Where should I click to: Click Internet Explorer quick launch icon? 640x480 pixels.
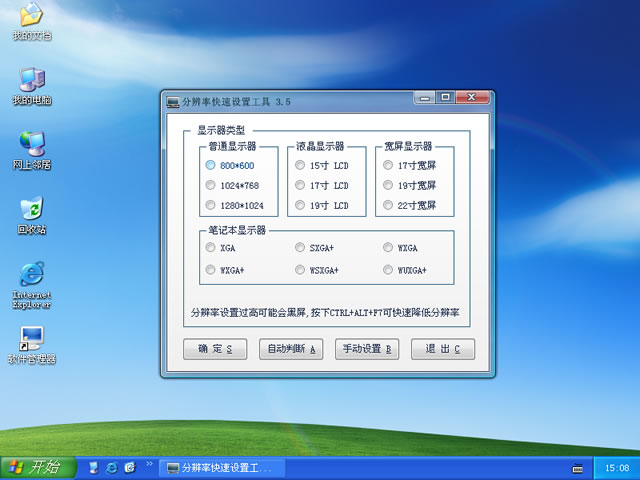pyautogui.click(x=111, y=468)
